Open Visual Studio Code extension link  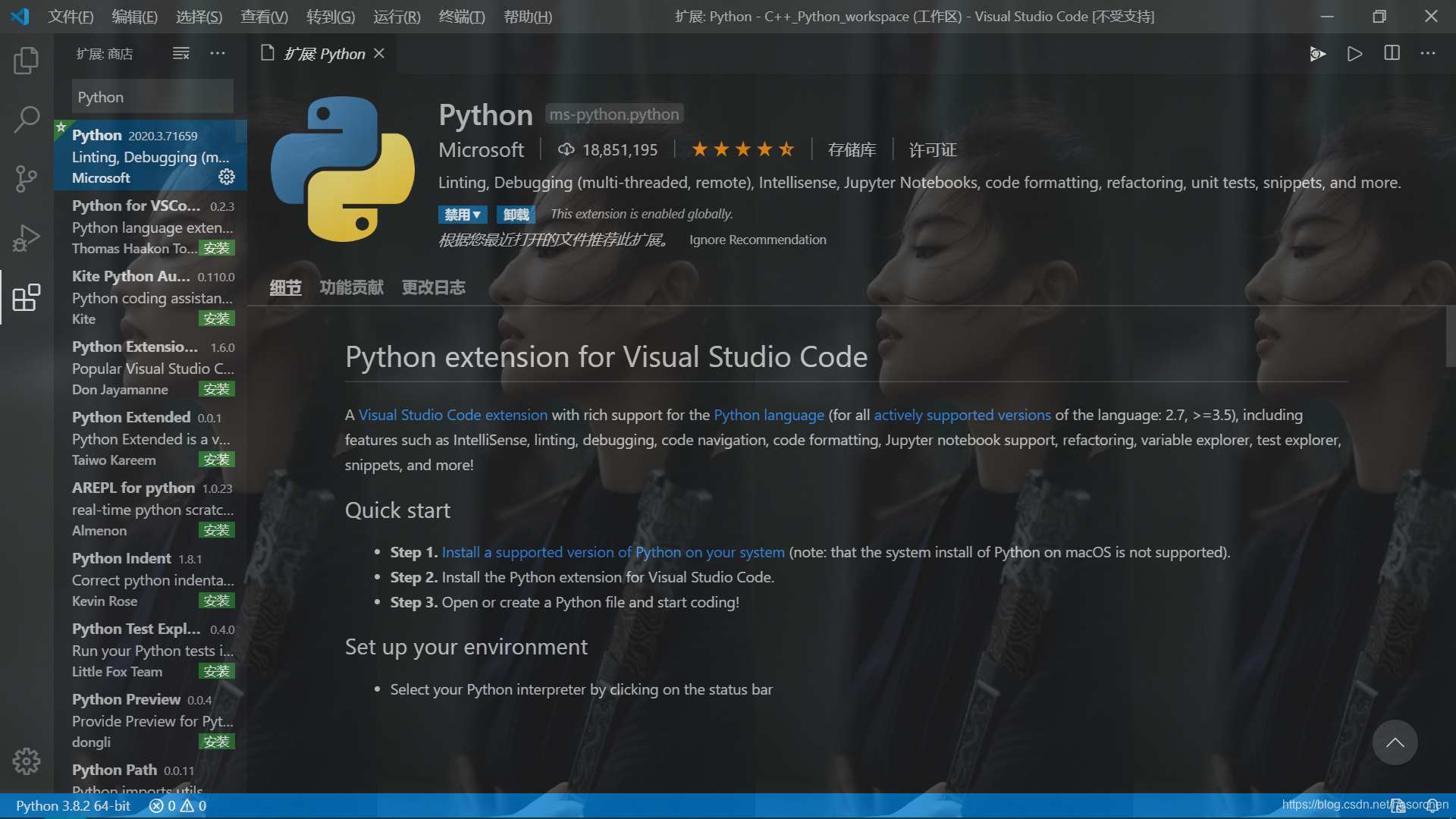[x=453, y=415]
